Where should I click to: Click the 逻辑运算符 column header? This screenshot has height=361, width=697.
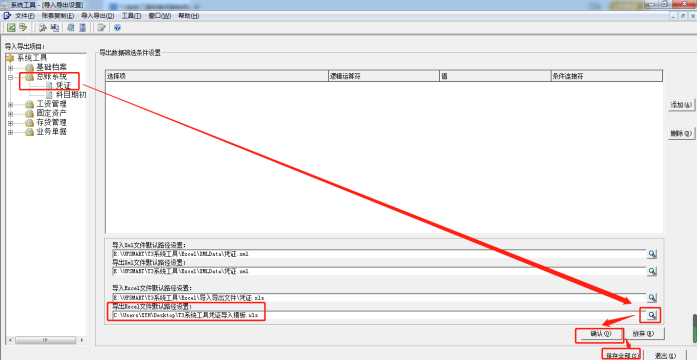tap(384, 76)
